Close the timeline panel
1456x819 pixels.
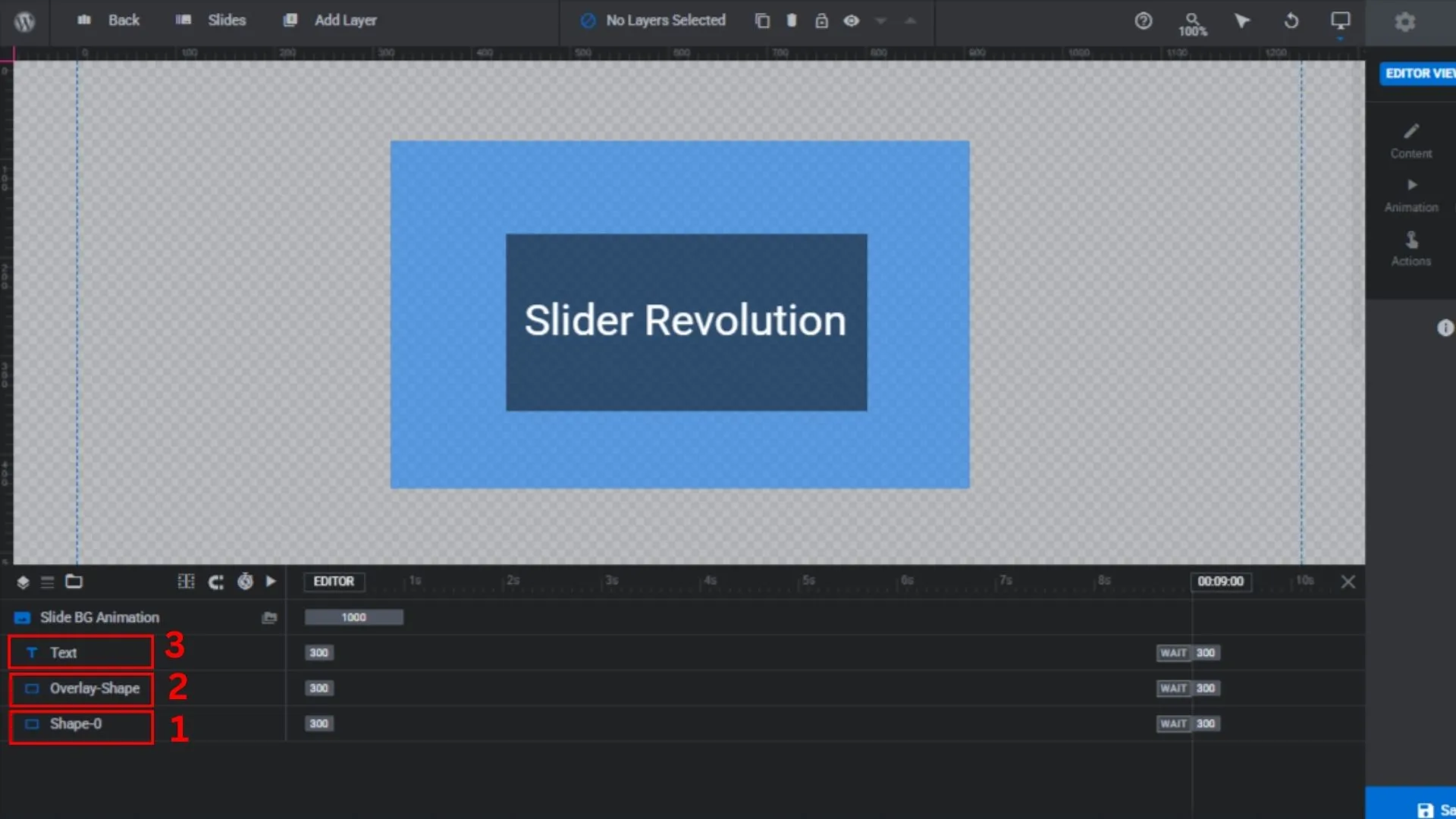tap(1348, 582)
